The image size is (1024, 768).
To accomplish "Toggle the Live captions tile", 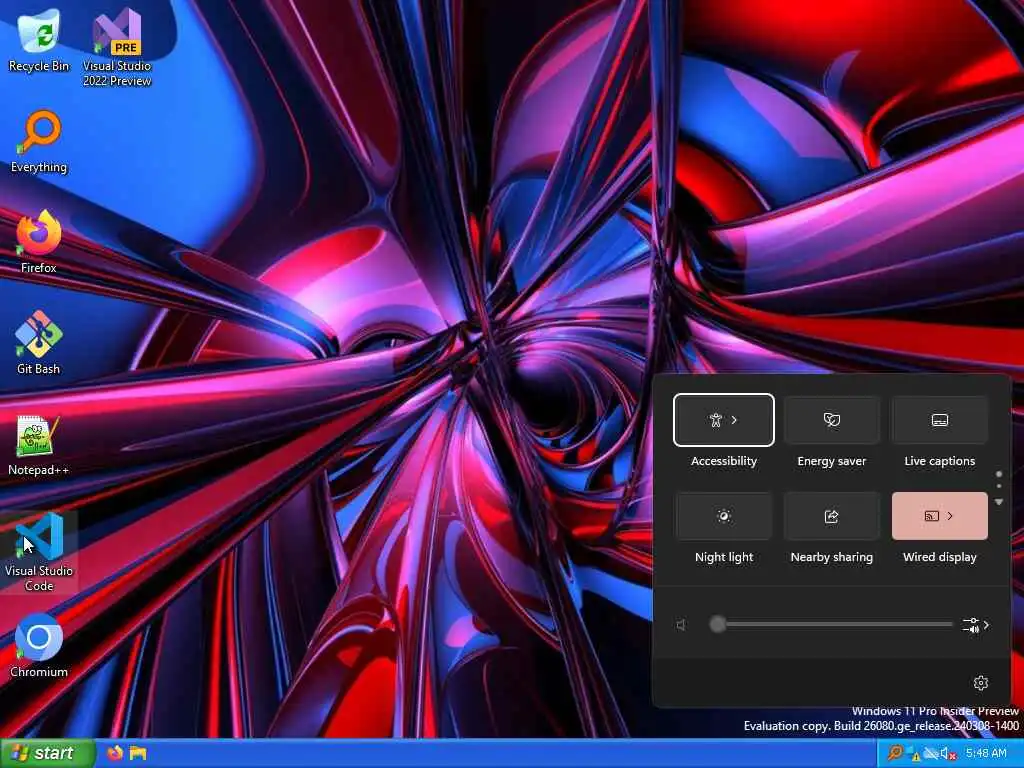I will click(940, 420).
